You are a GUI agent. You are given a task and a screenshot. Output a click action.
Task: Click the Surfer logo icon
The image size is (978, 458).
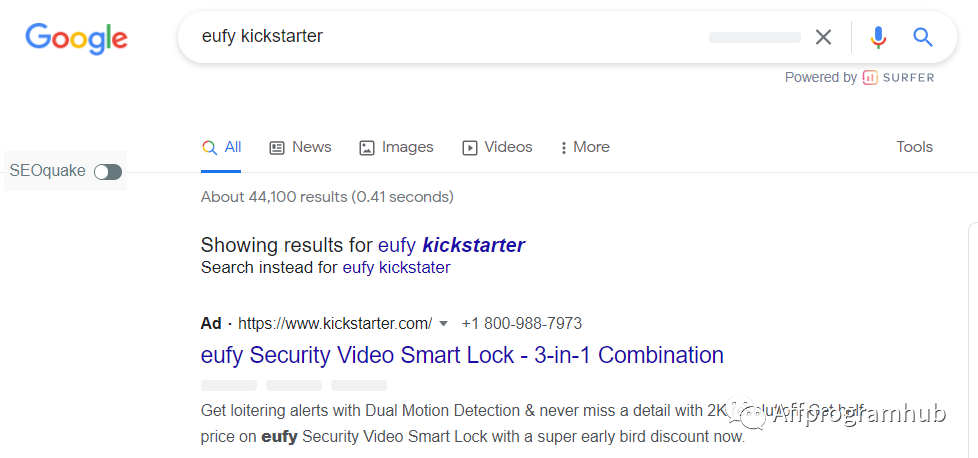[x=870, y=77]
